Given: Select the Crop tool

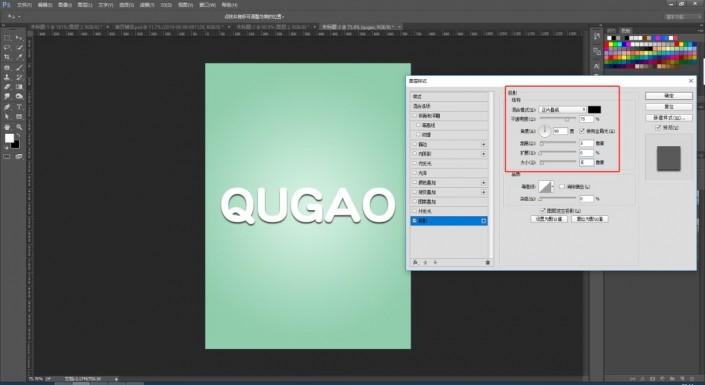Looking at the screenshot, I should 7,58.
